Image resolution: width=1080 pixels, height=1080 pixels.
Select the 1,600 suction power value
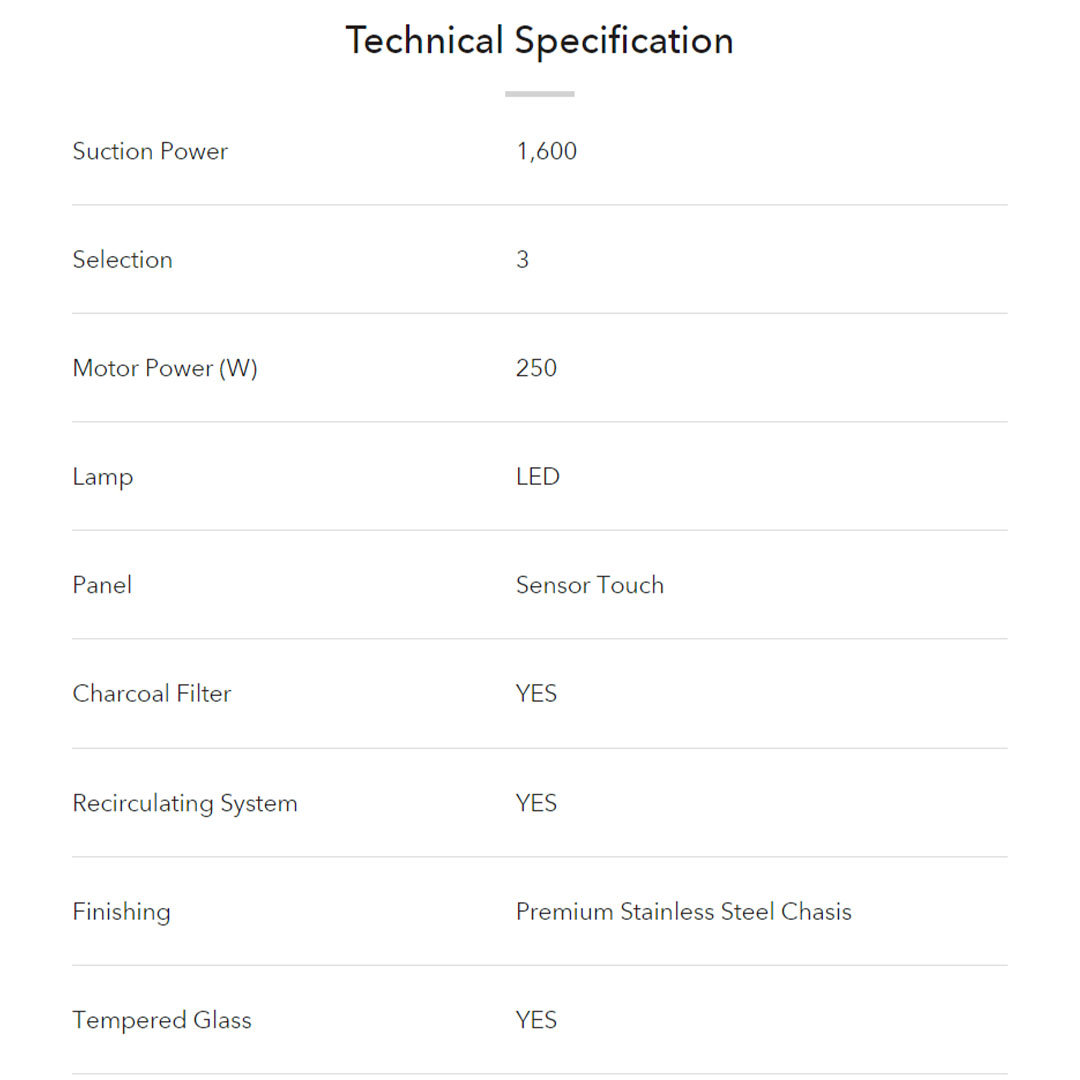(x=546, y=151)
